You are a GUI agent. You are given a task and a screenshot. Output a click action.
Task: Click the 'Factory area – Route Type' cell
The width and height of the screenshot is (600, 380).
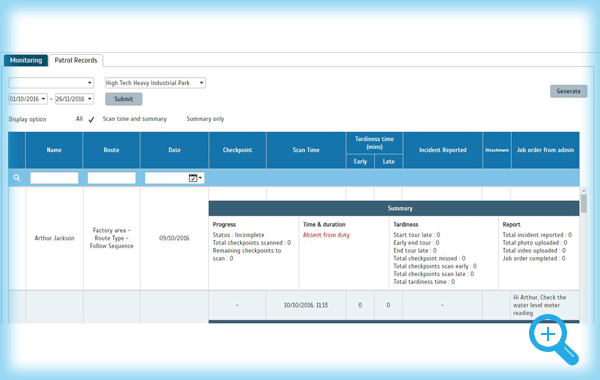pyautogui.click(x=111, y=238)
